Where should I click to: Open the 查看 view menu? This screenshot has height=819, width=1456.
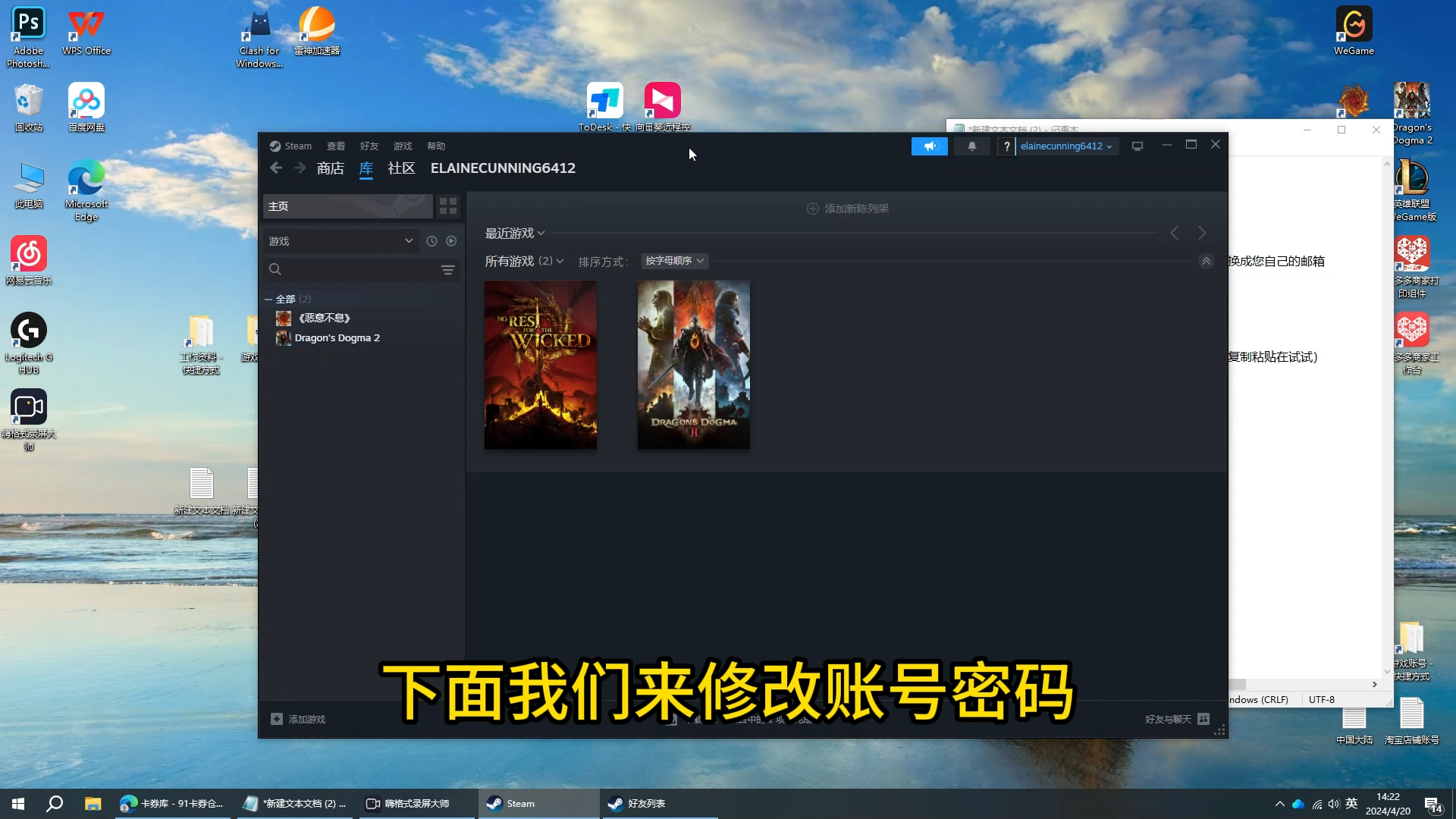[x=336, y=146]
